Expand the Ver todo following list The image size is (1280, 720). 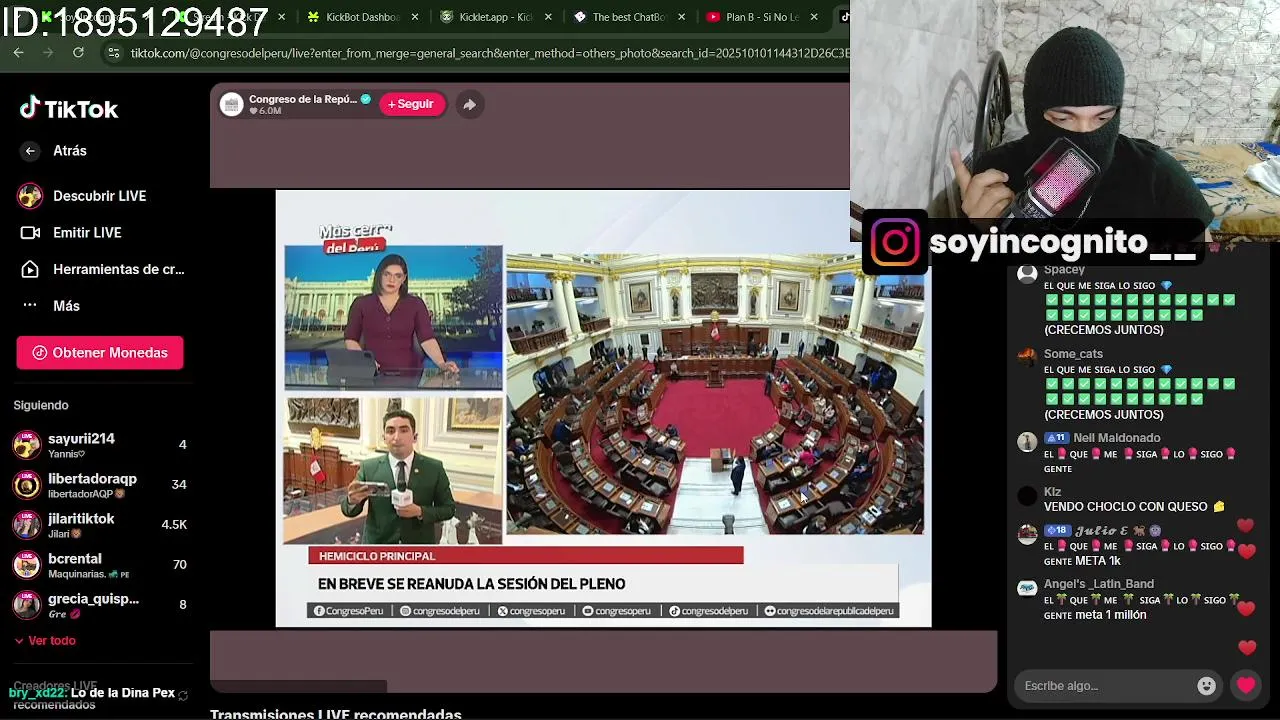pyautogui.click(x=45, y=641)
